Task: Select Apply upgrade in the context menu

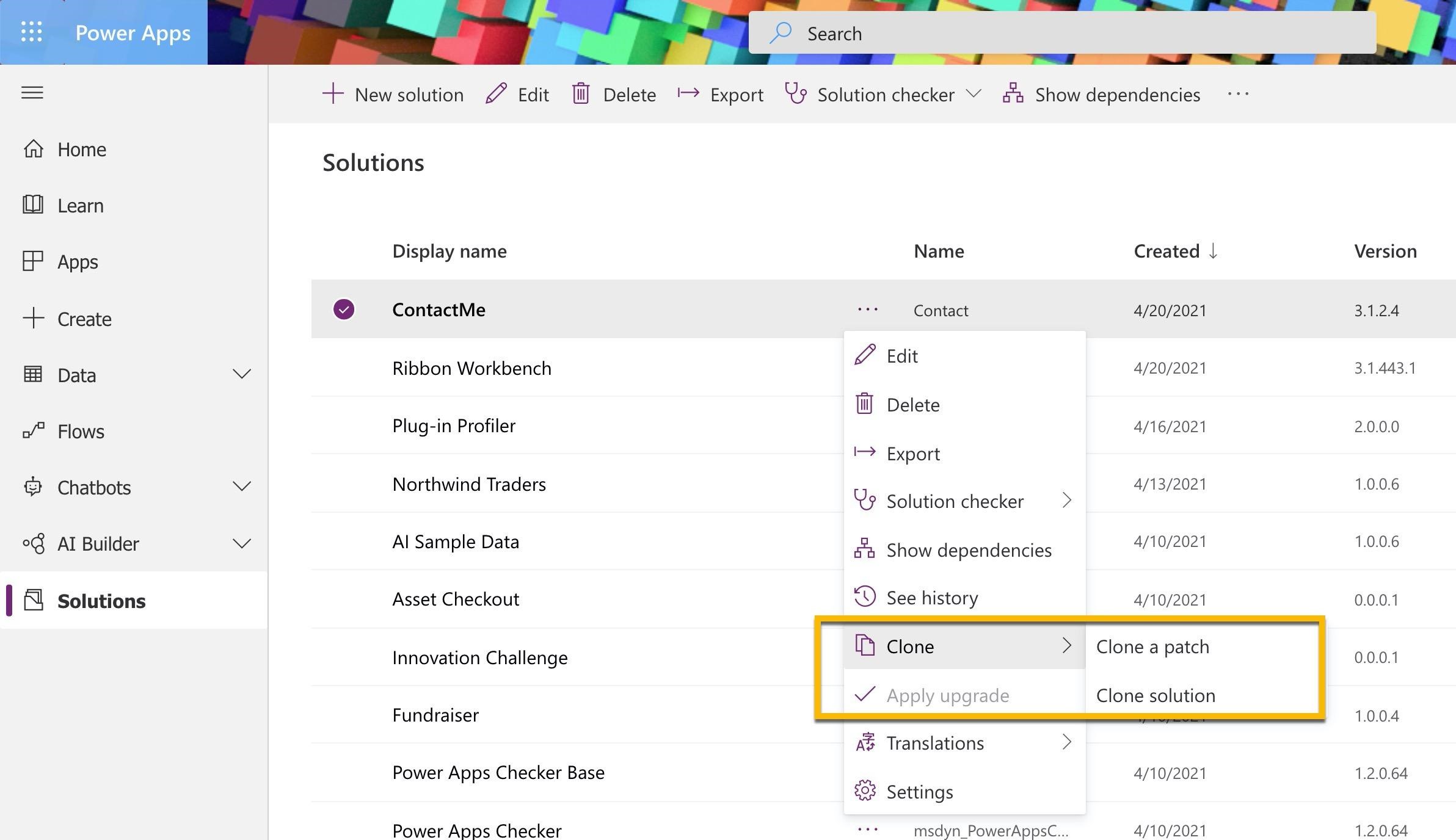Action: [x=964, y=695]
